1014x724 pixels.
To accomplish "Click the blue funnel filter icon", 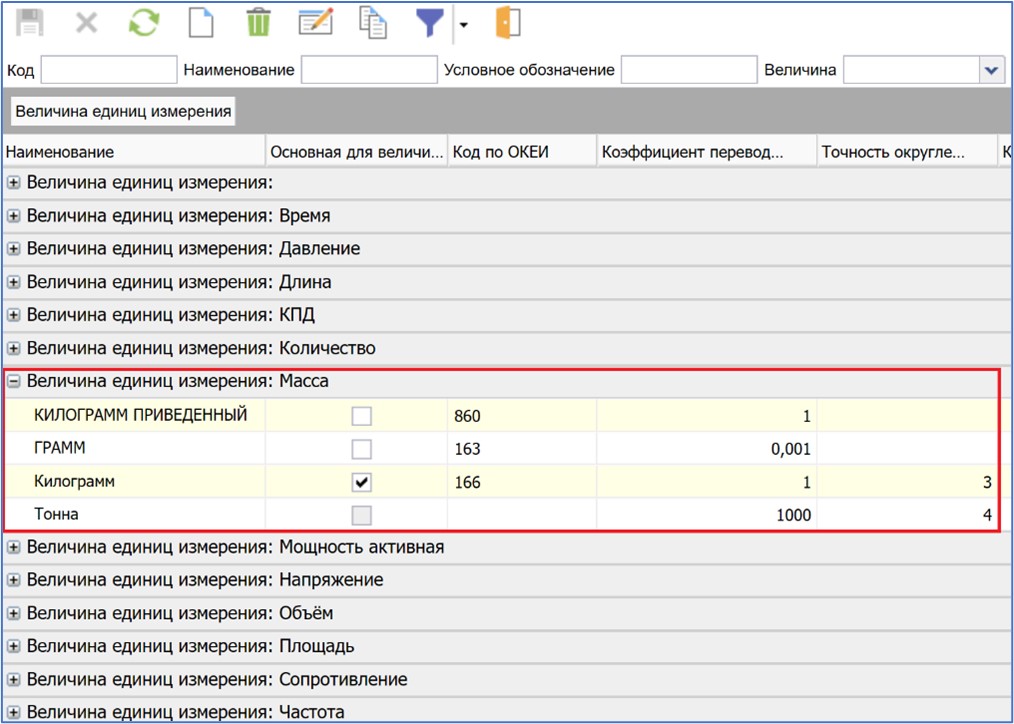I will coord(430,23).
